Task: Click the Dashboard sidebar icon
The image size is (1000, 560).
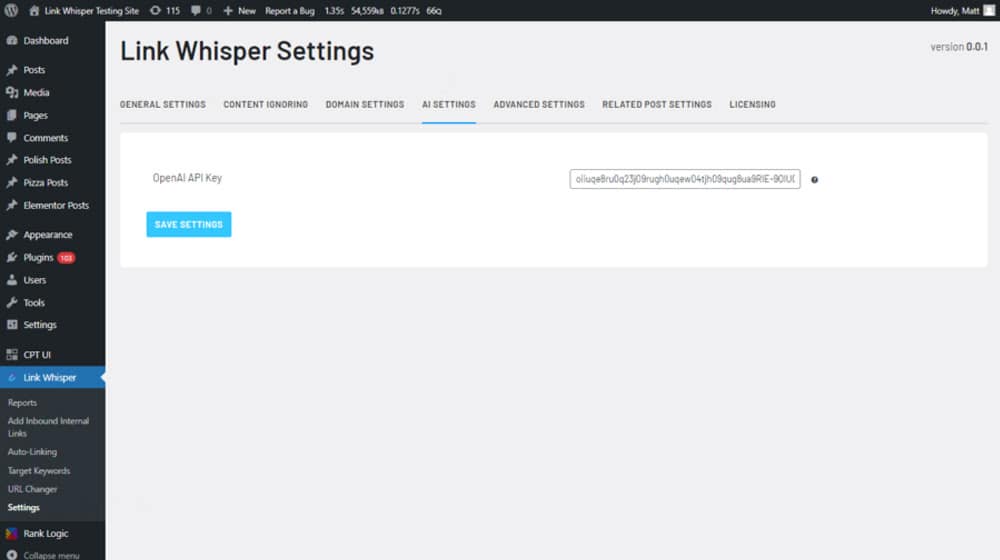Action: 11,40
